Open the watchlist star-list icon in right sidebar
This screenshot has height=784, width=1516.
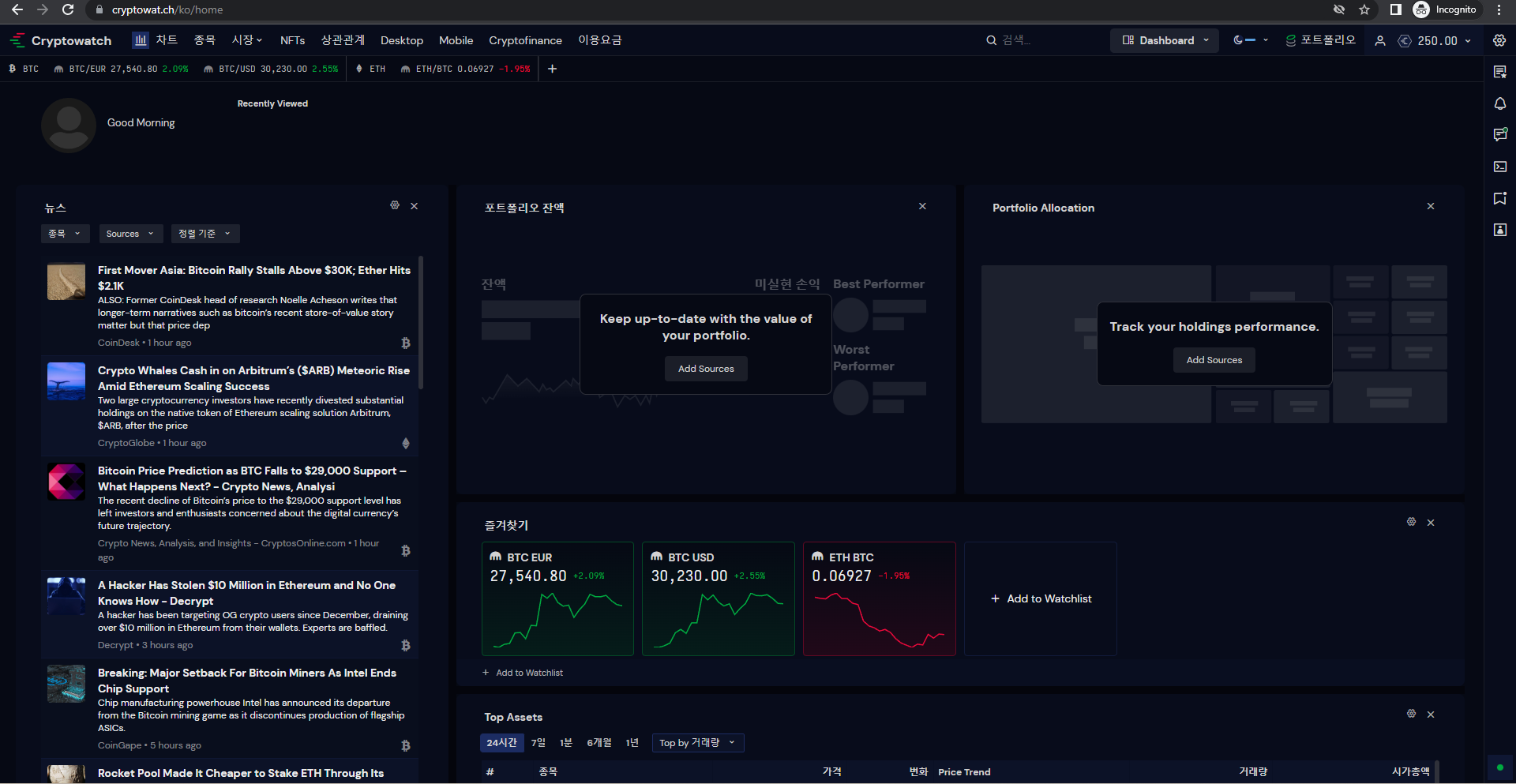pyautogui.click(x=1499, y=72)
